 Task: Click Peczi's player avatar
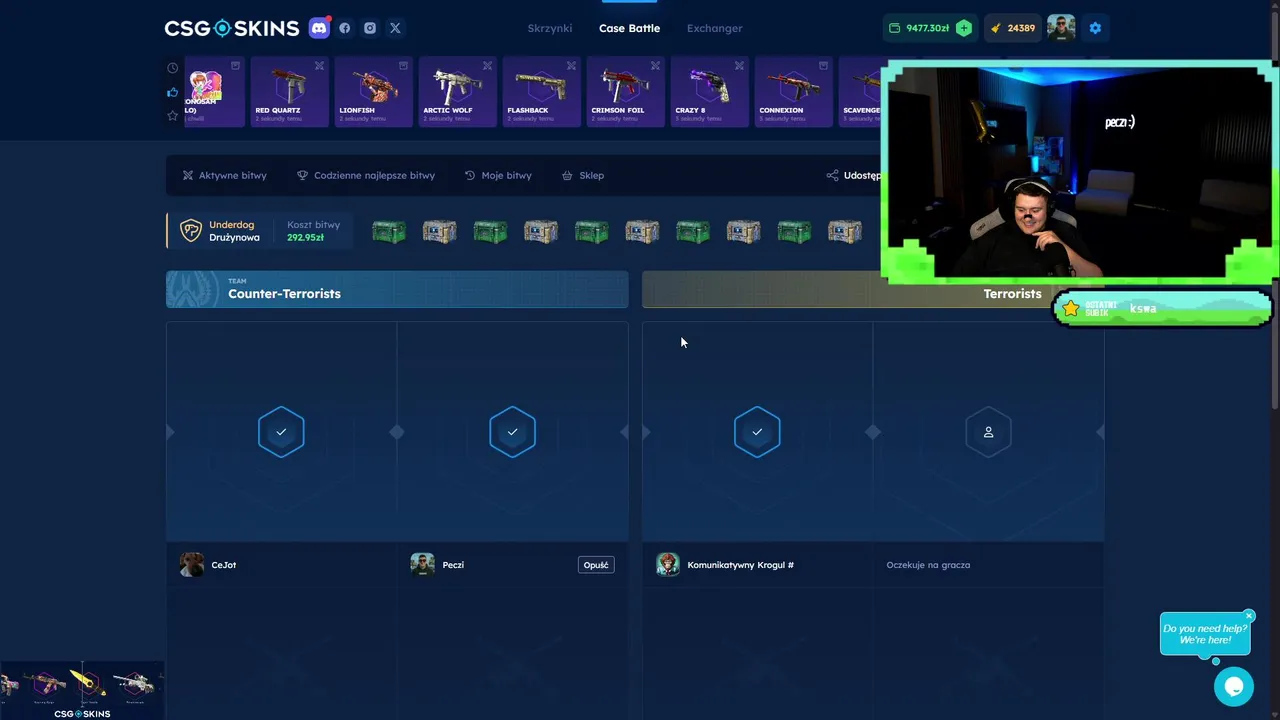tap(423, 564)
